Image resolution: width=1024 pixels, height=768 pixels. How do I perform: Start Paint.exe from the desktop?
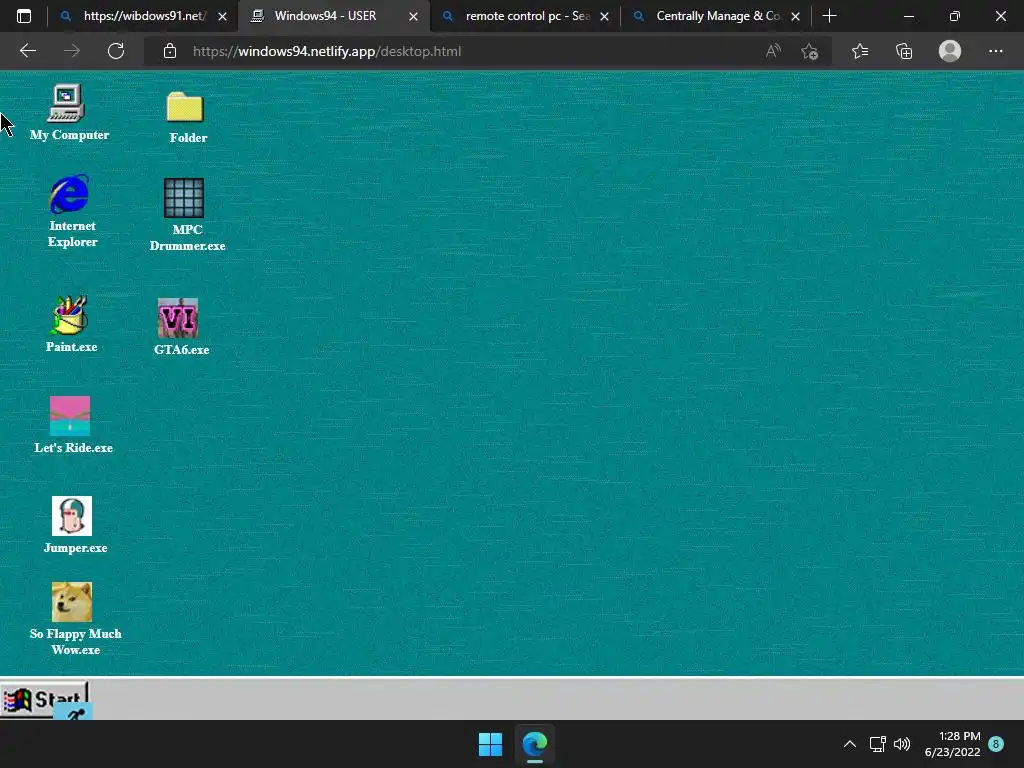[71, 324]
